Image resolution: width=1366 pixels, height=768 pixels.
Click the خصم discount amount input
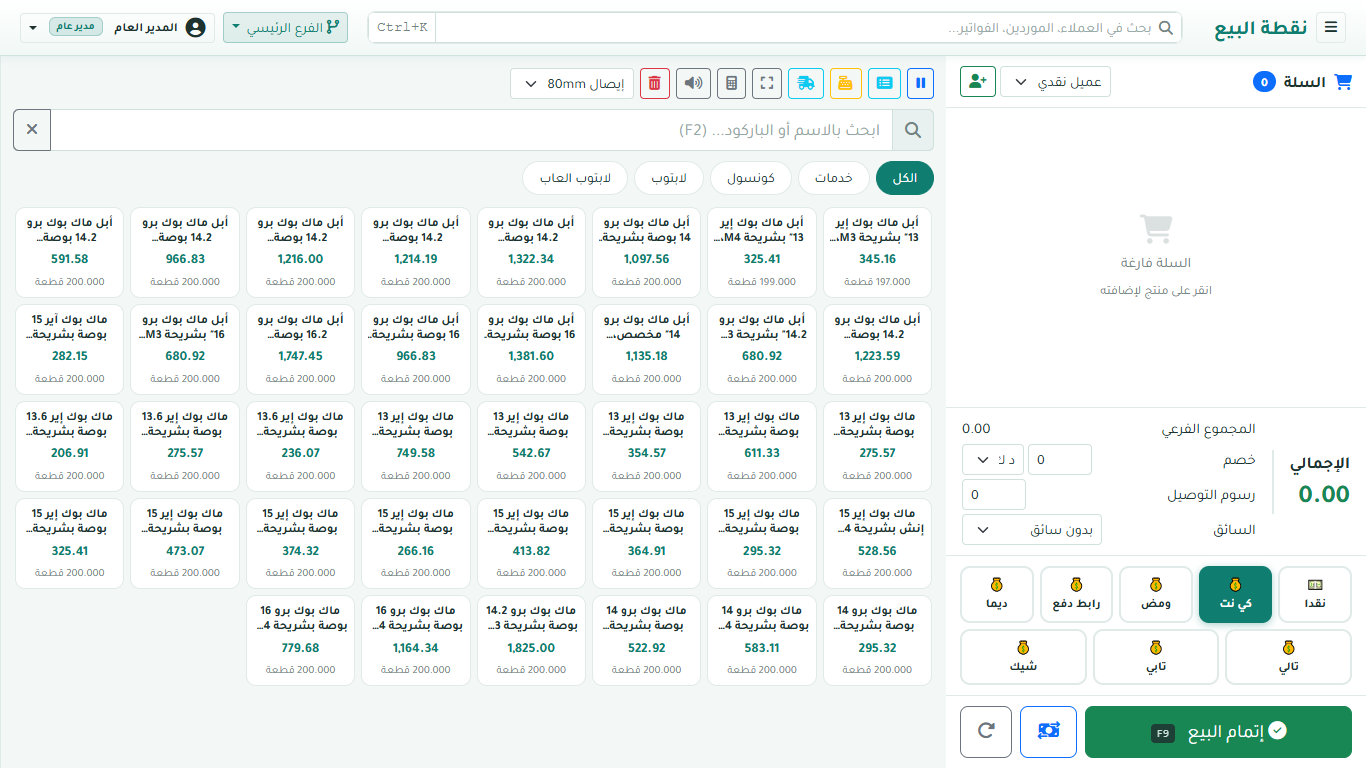click(1060, 460)
